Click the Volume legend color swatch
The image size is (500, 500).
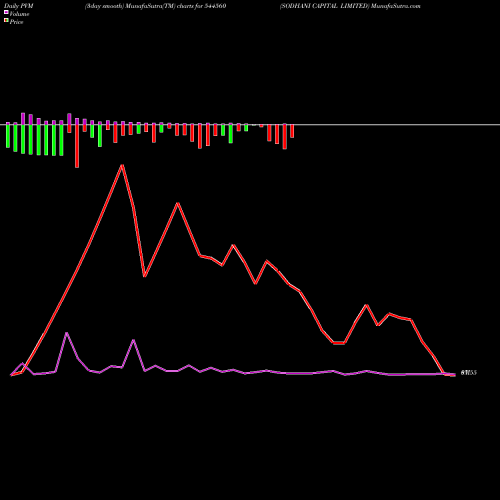pos(6,12)
